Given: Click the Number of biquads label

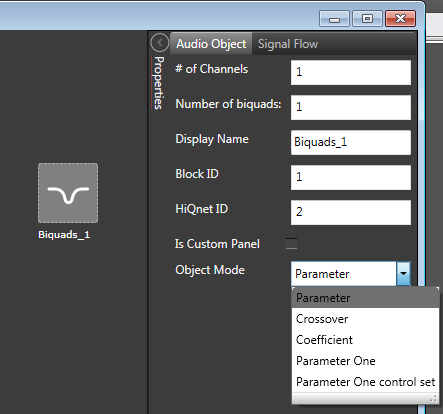Looking at the screenshot, I should click(228, 104).
